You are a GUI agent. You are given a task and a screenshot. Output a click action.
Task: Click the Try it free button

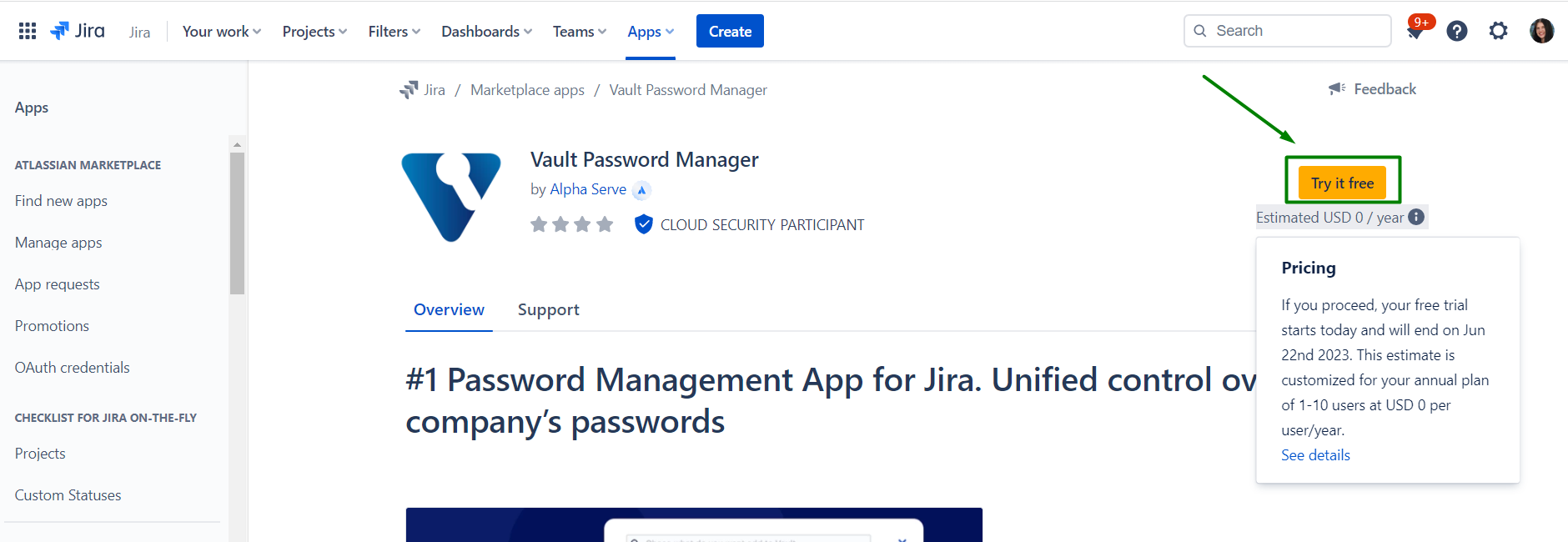[x=1342, y=183]
